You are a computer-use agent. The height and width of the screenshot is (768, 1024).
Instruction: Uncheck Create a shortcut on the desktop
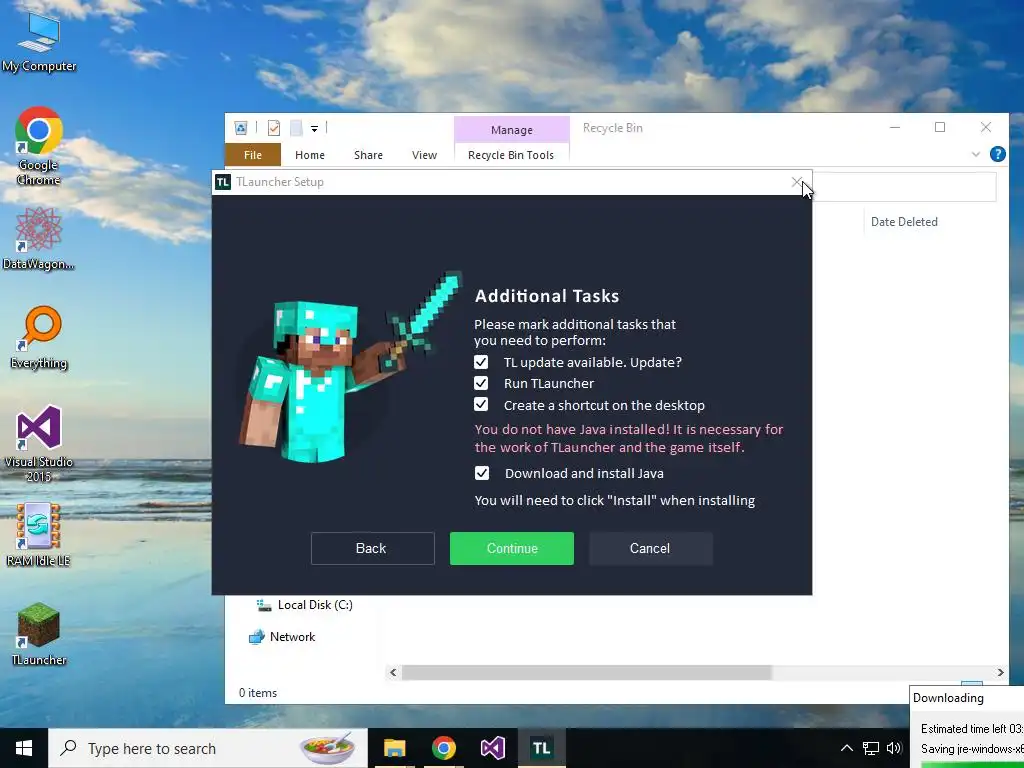[x=481, y=405]
